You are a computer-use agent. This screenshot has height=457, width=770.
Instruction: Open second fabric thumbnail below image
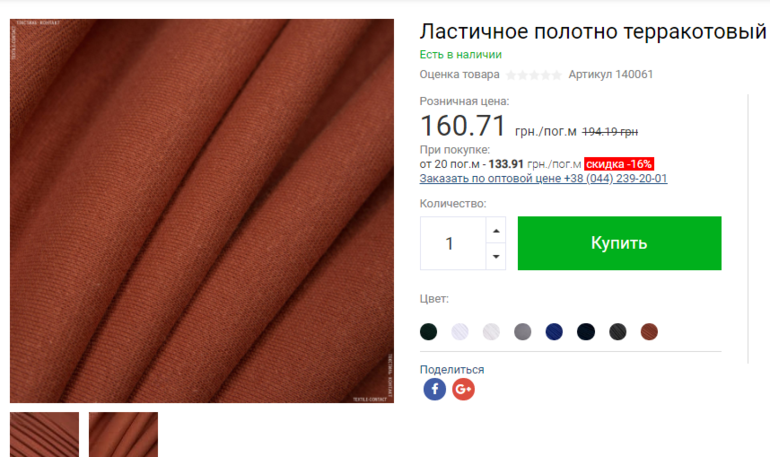click(x=123, y=434)
